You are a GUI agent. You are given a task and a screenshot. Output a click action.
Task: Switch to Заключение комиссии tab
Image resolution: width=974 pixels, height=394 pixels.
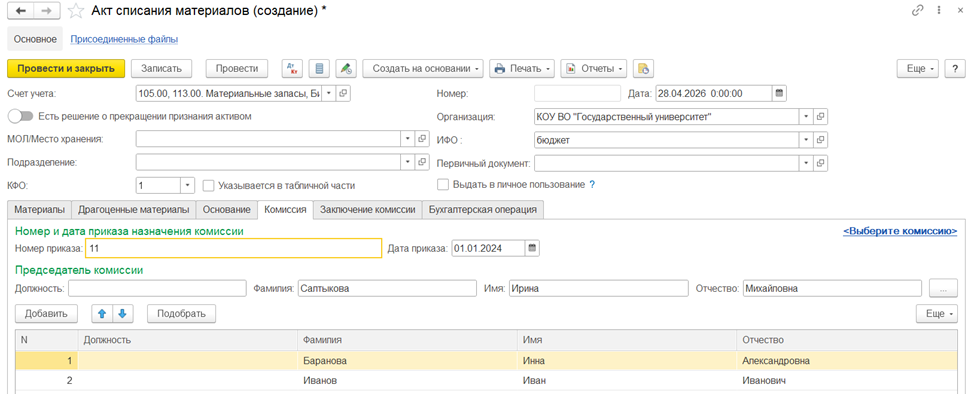point(367,209)
